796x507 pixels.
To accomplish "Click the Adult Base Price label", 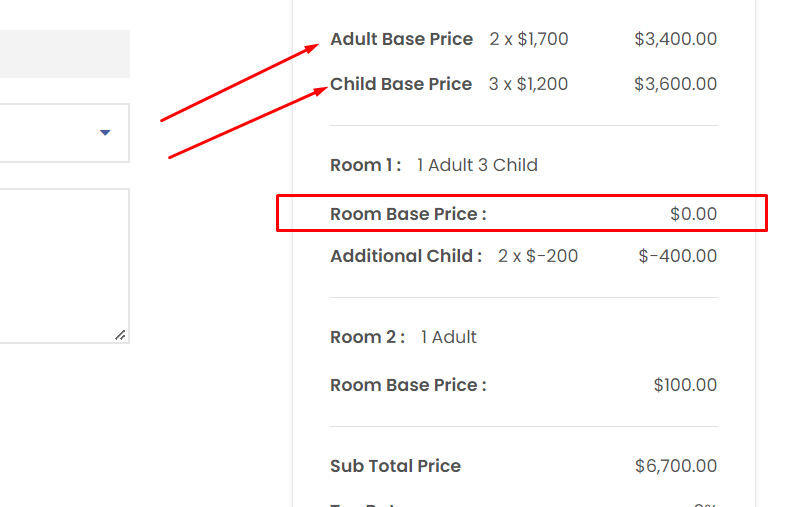I will [402, 39].
